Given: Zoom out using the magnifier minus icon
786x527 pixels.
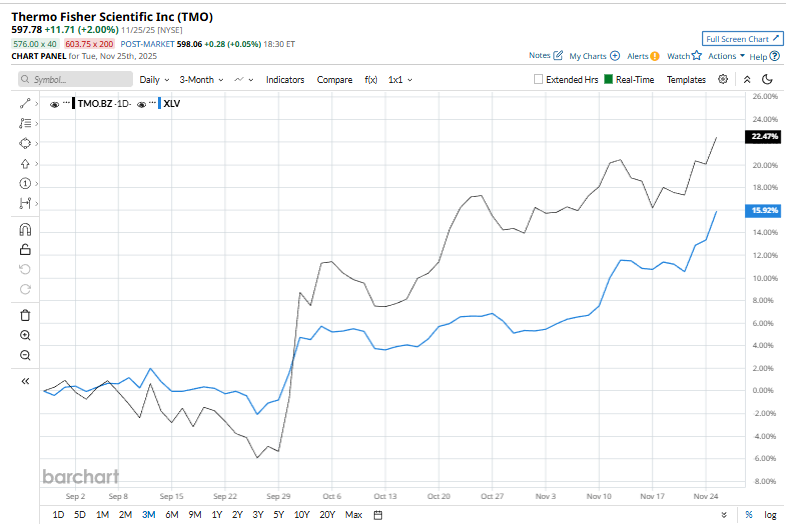Looking at the screenshot, I should (x=25, y=356).
